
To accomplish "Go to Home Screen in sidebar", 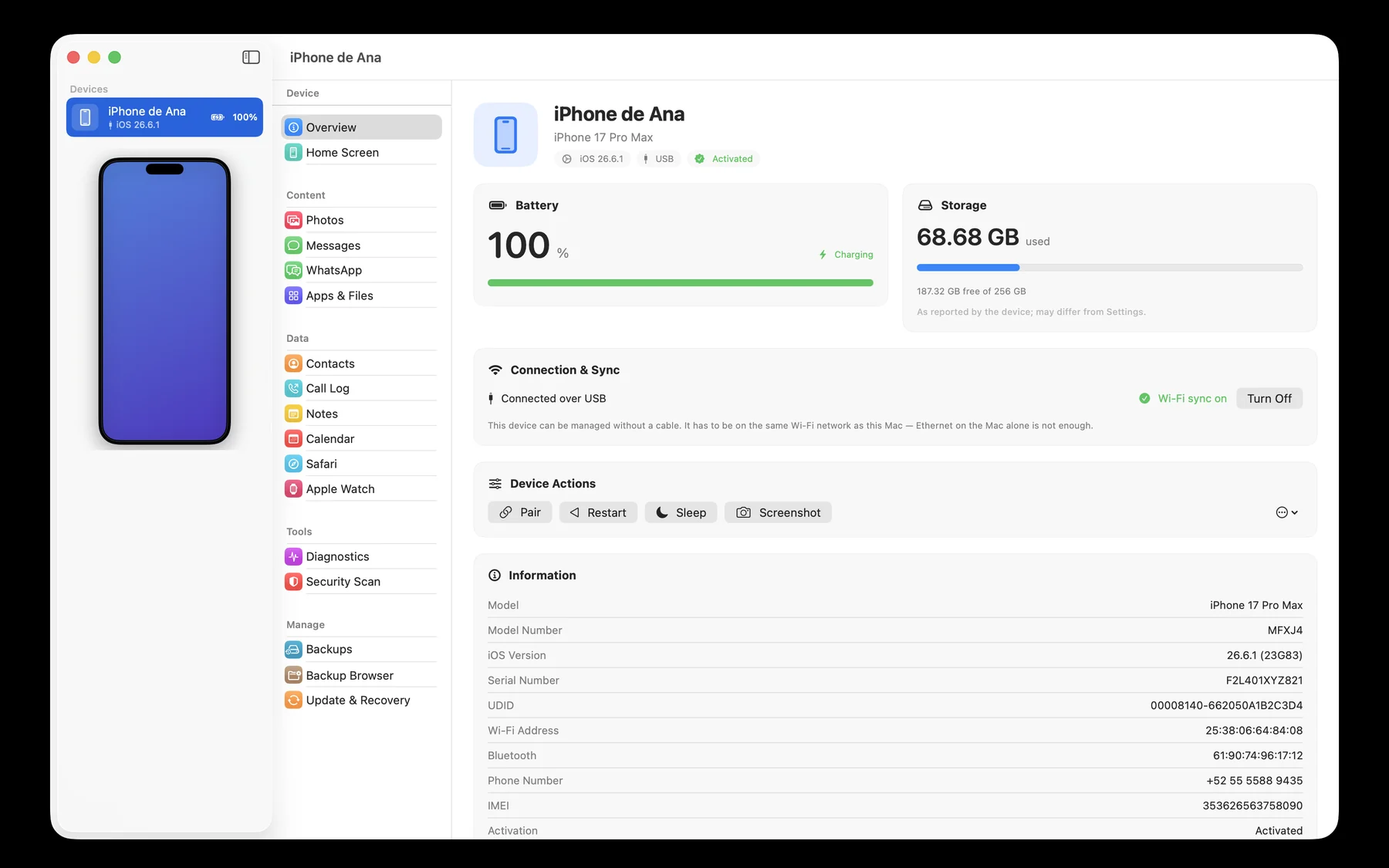I will [x=362, y=153].
